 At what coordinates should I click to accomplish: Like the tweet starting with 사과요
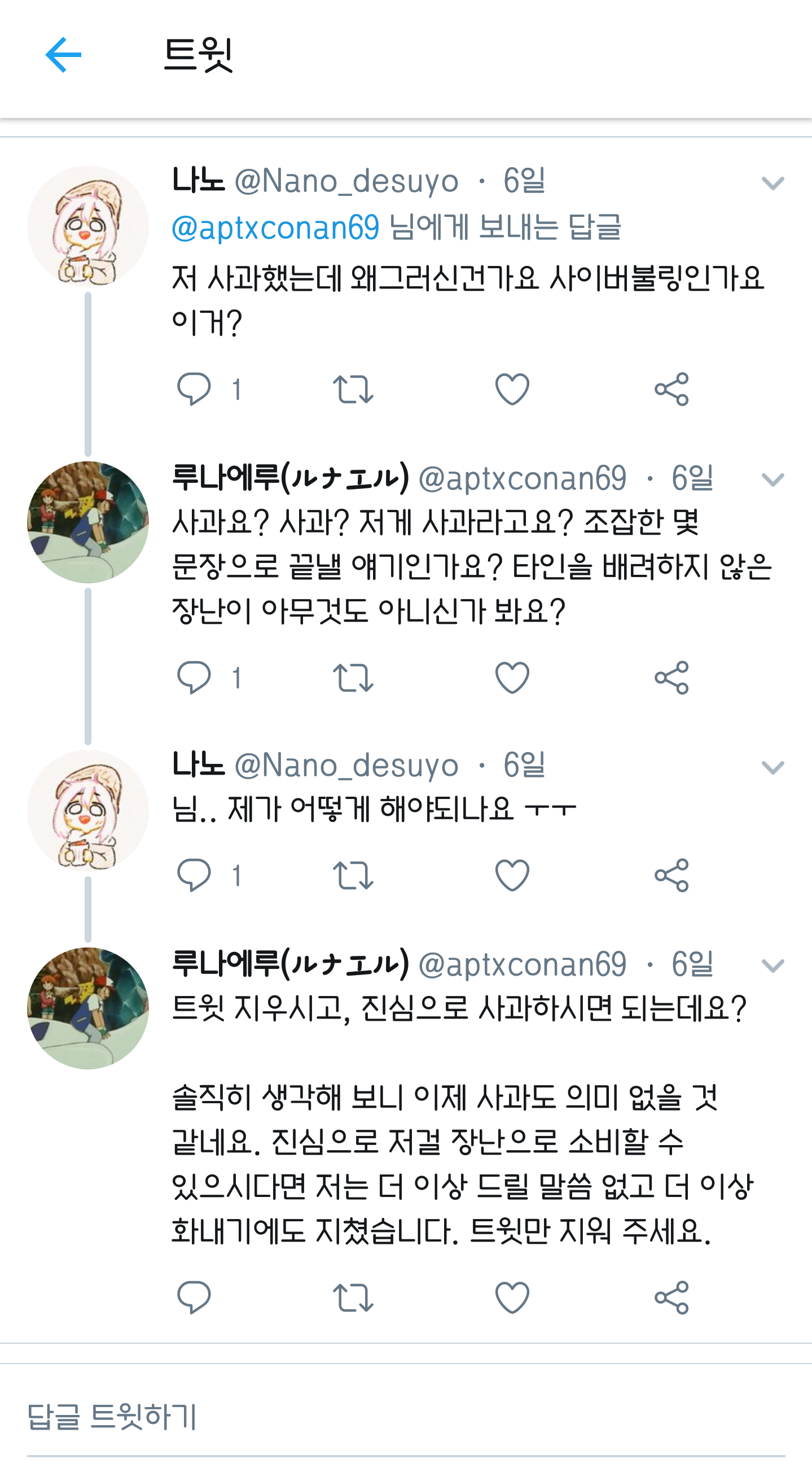click(512, 678)
